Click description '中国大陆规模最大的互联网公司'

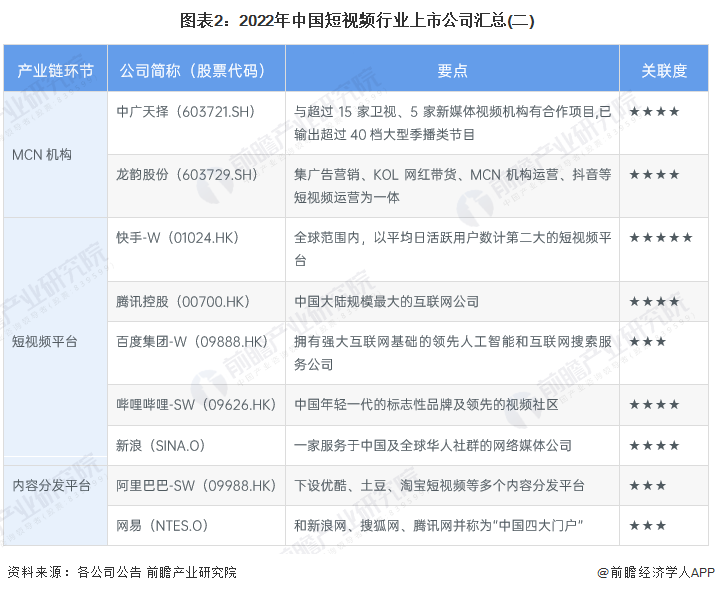[x=387, y=302]
